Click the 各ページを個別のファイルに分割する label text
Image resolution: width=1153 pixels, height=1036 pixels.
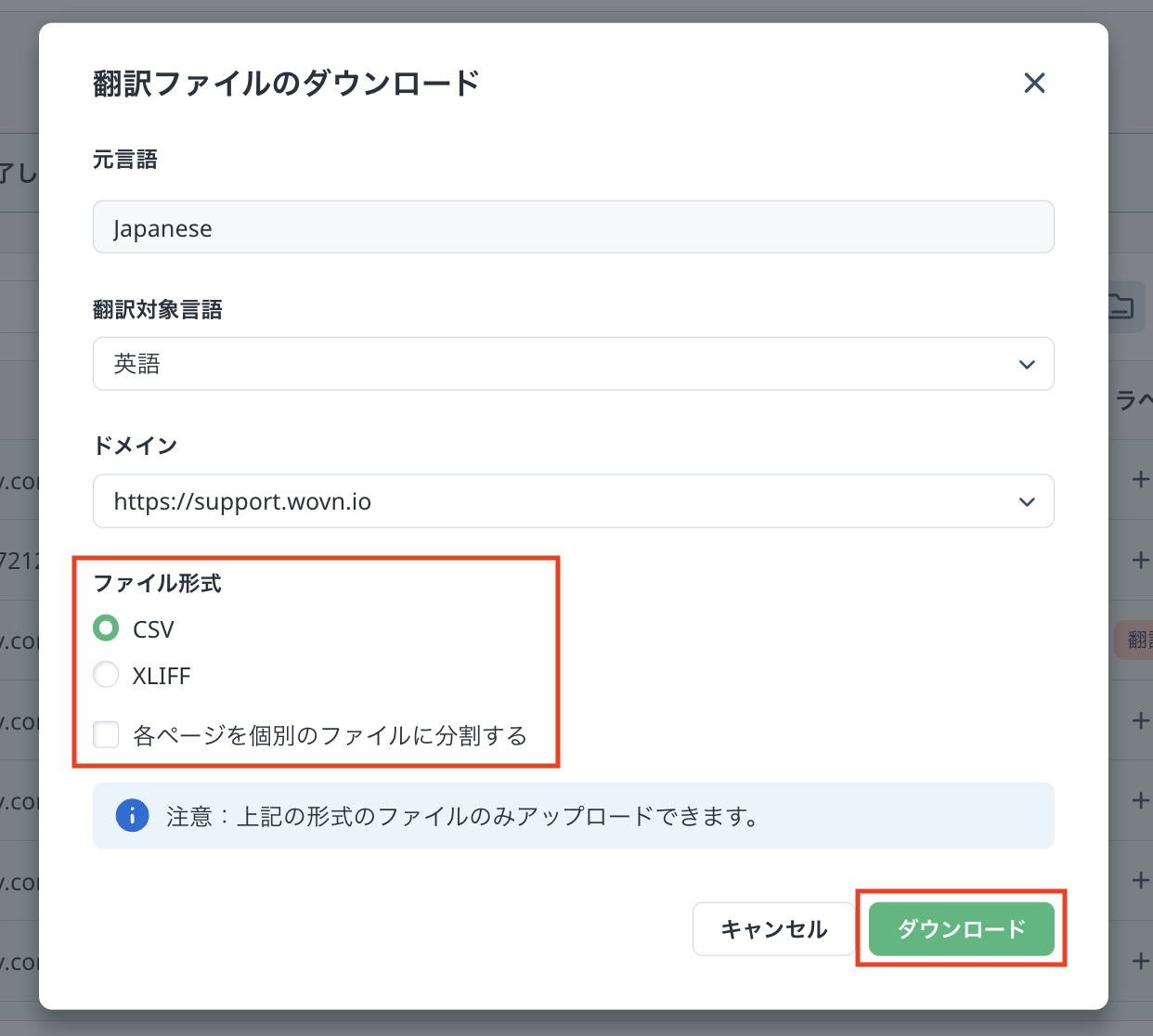(330, 736)
